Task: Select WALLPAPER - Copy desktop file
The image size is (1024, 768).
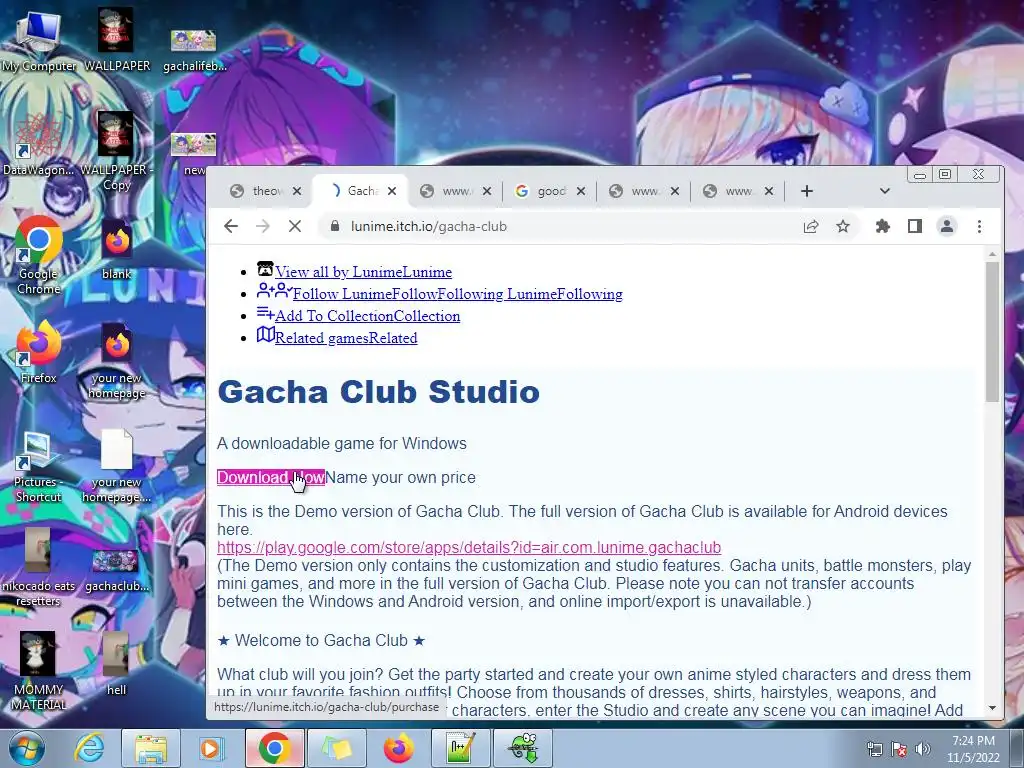Action: (116, 150)
